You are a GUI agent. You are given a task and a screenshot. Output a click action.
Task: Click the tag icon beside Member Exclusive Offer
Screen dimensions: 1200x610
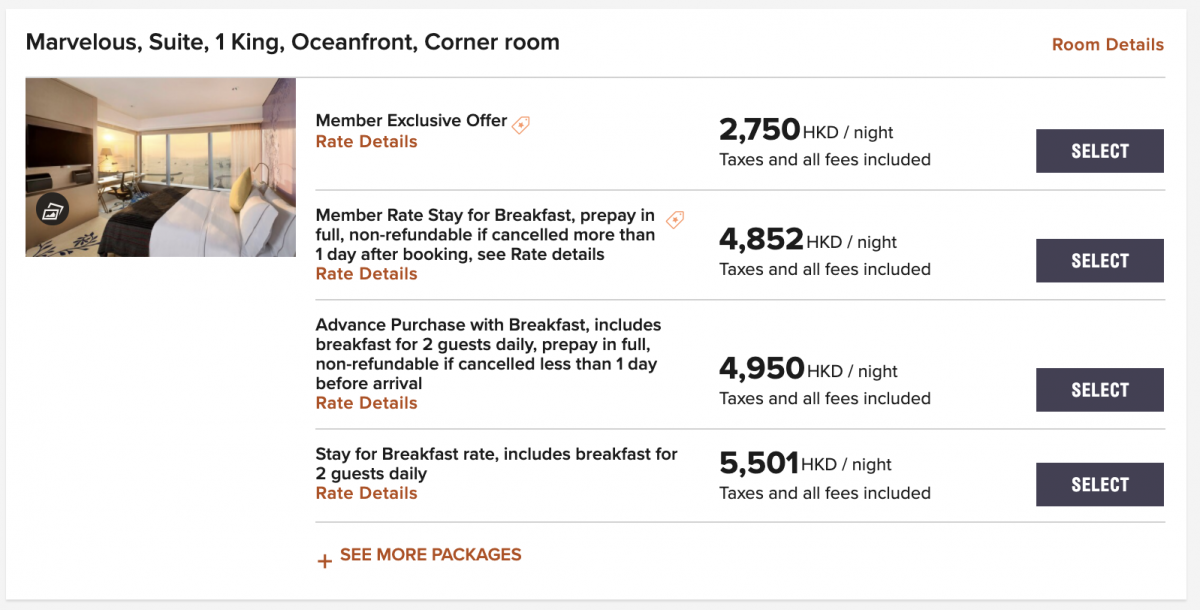(x=521, y=125)
